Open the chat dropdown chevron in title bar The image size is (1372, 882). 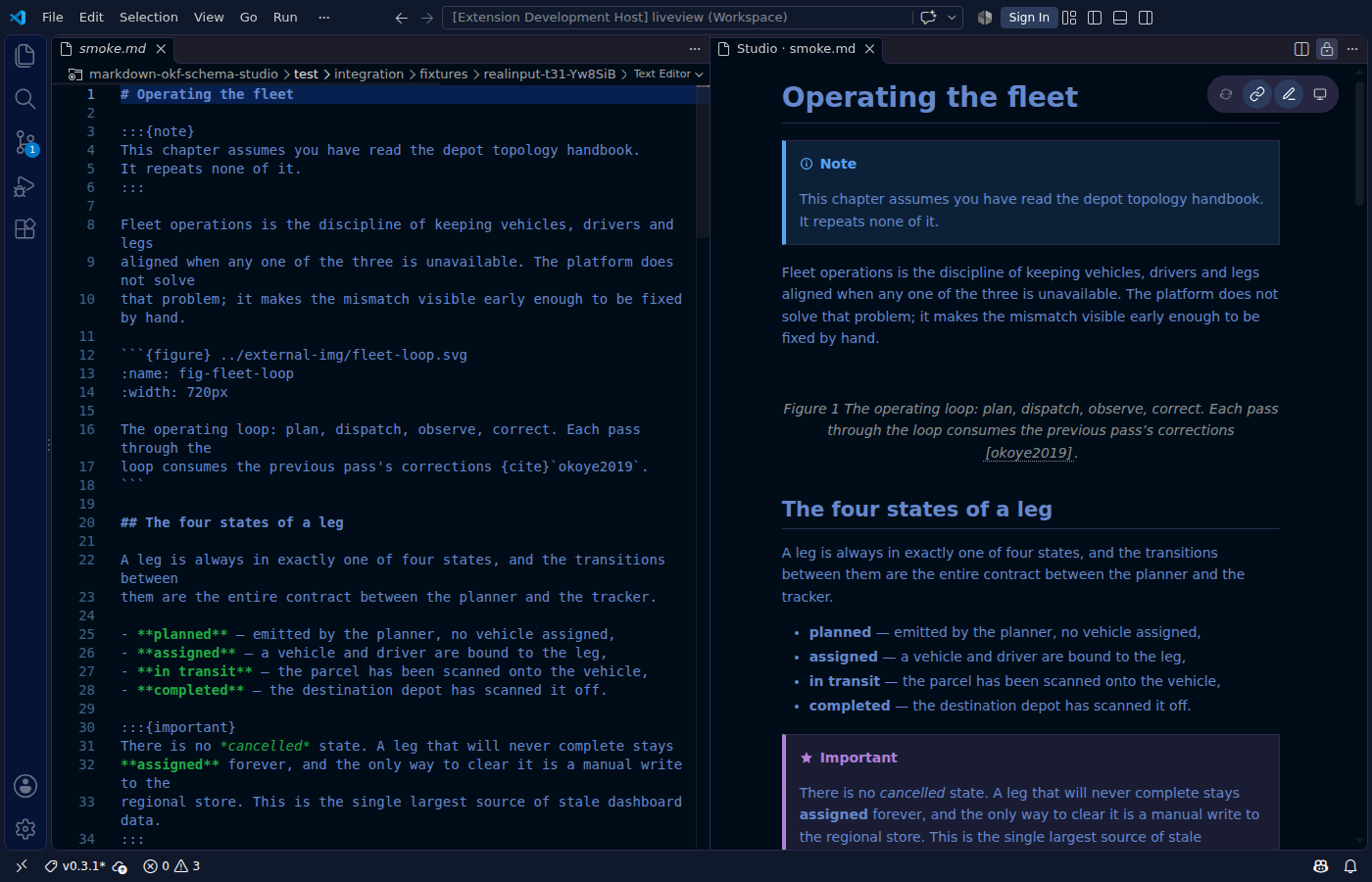click(x=952, y=18)
